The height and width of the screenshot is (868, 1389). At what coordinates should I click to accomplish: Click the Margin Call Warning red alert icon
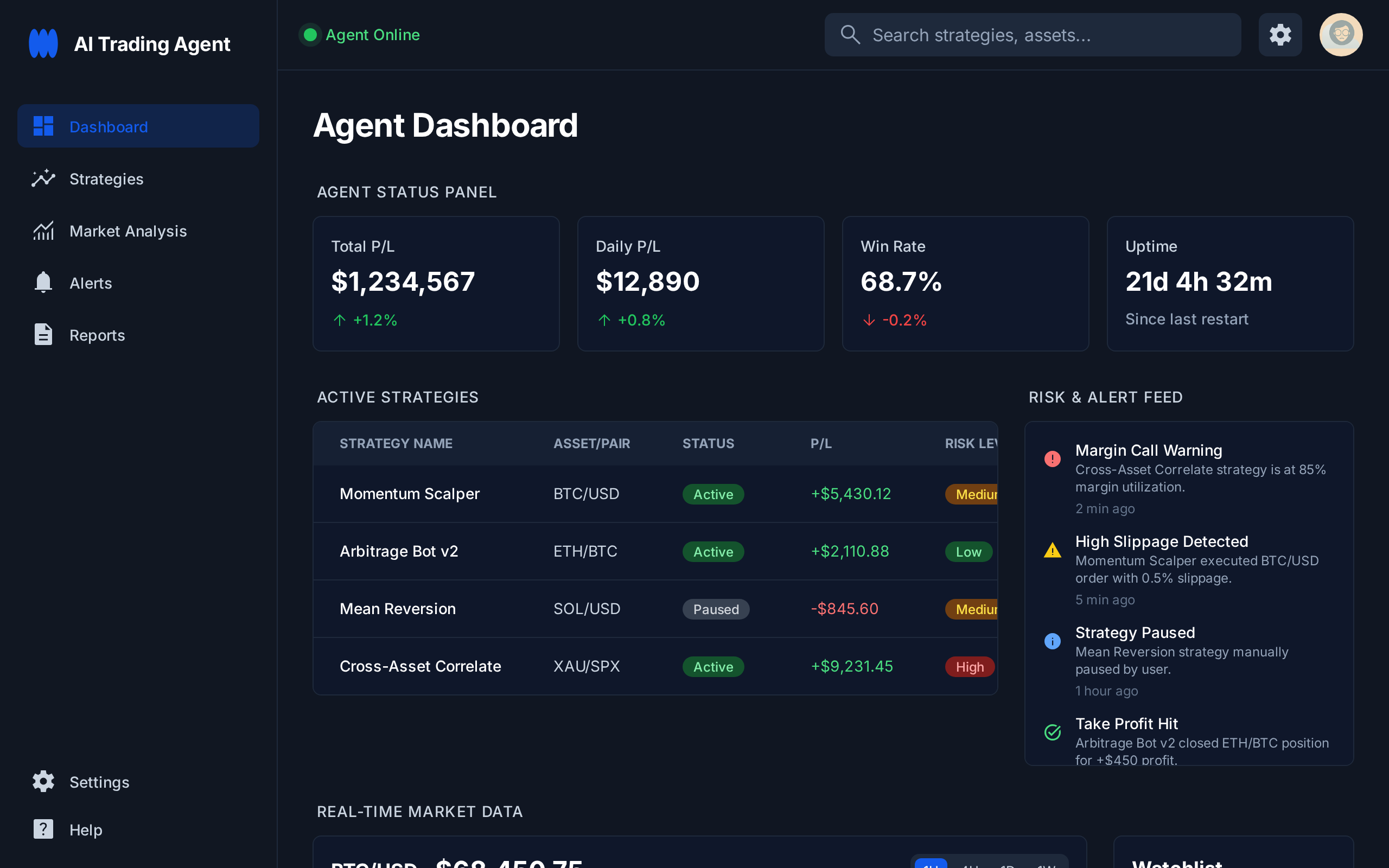1052,459
